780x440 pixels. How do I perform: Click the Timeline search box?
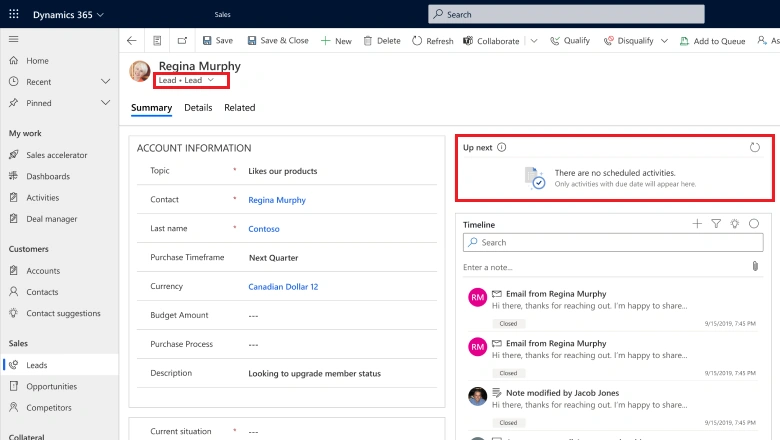(x=613, y=243)
